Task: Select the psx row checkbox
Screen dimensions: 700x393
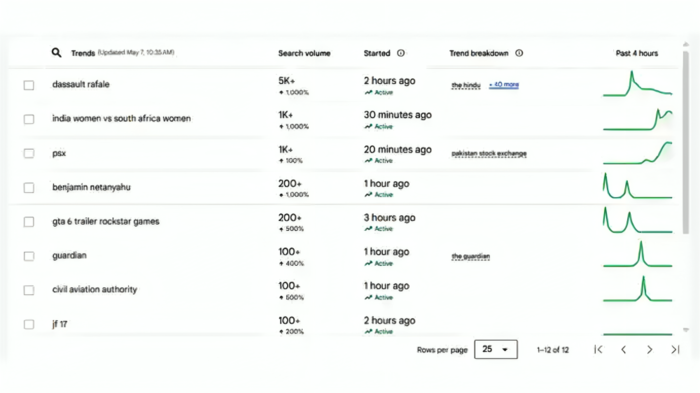Action: point(29,153)
